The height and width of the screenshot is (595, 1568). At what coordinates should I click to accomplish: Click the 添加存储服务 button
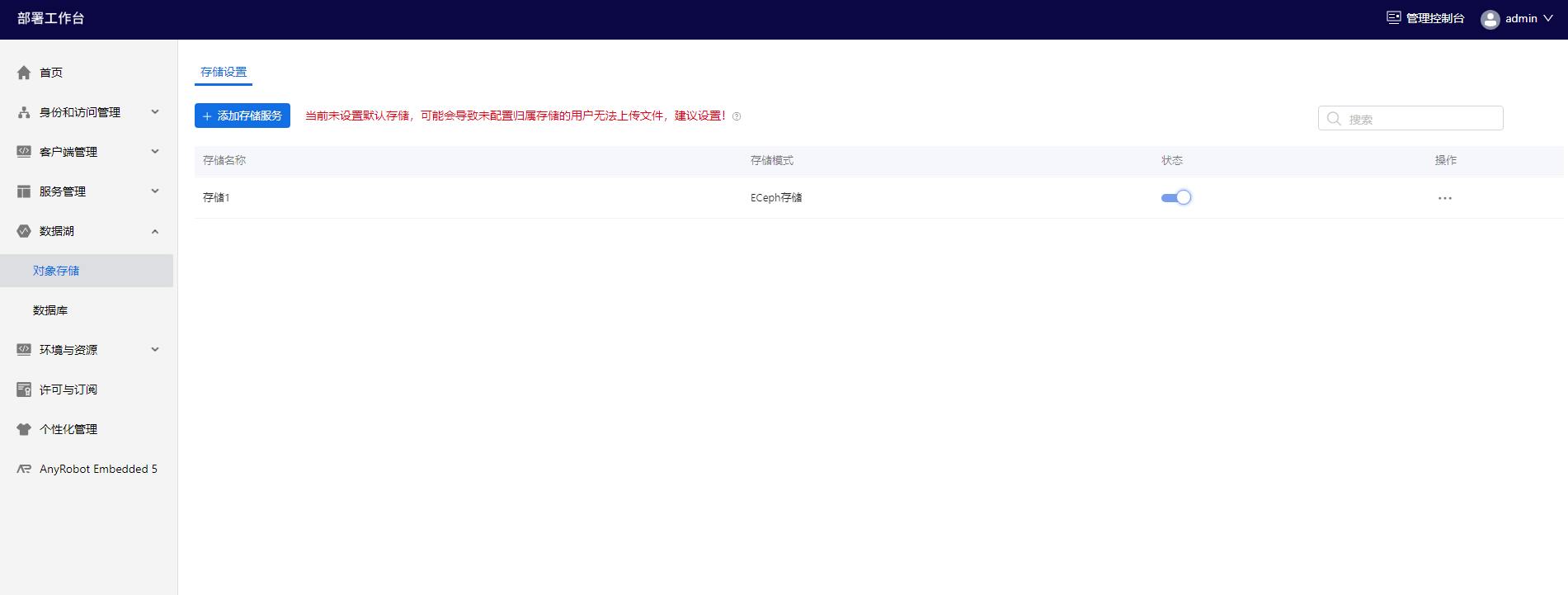pos(242,116)
